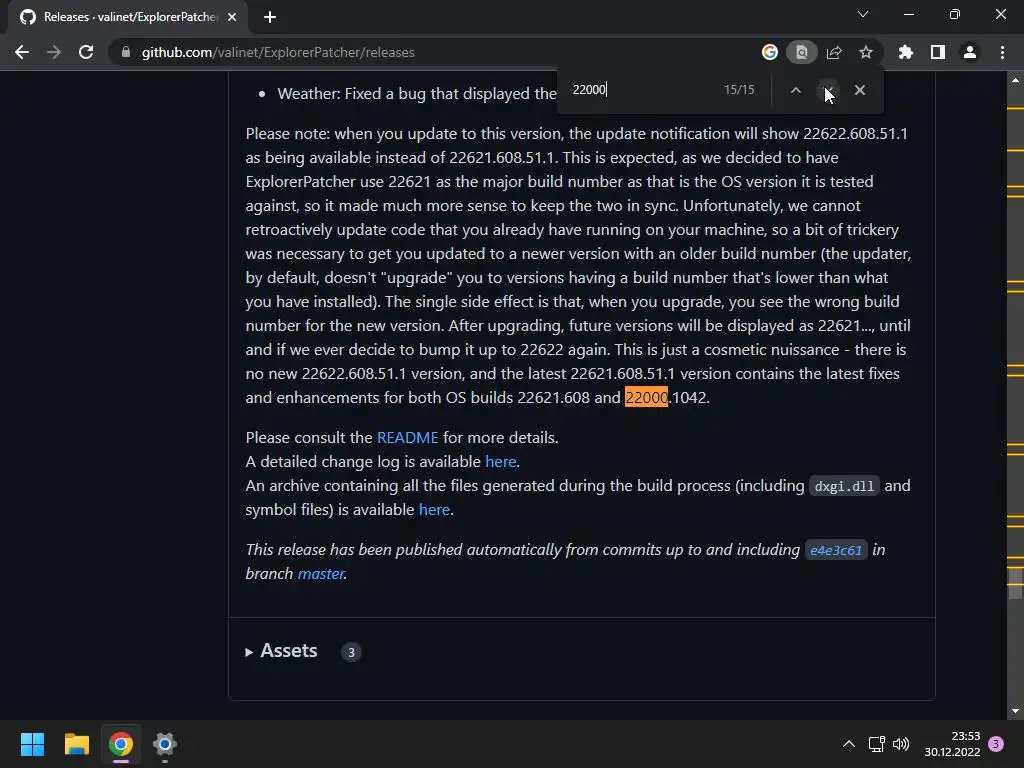This screenshot has width=1024, height=768.
Task: Open the tab search dropdown chevron
Action: [863, 14]
